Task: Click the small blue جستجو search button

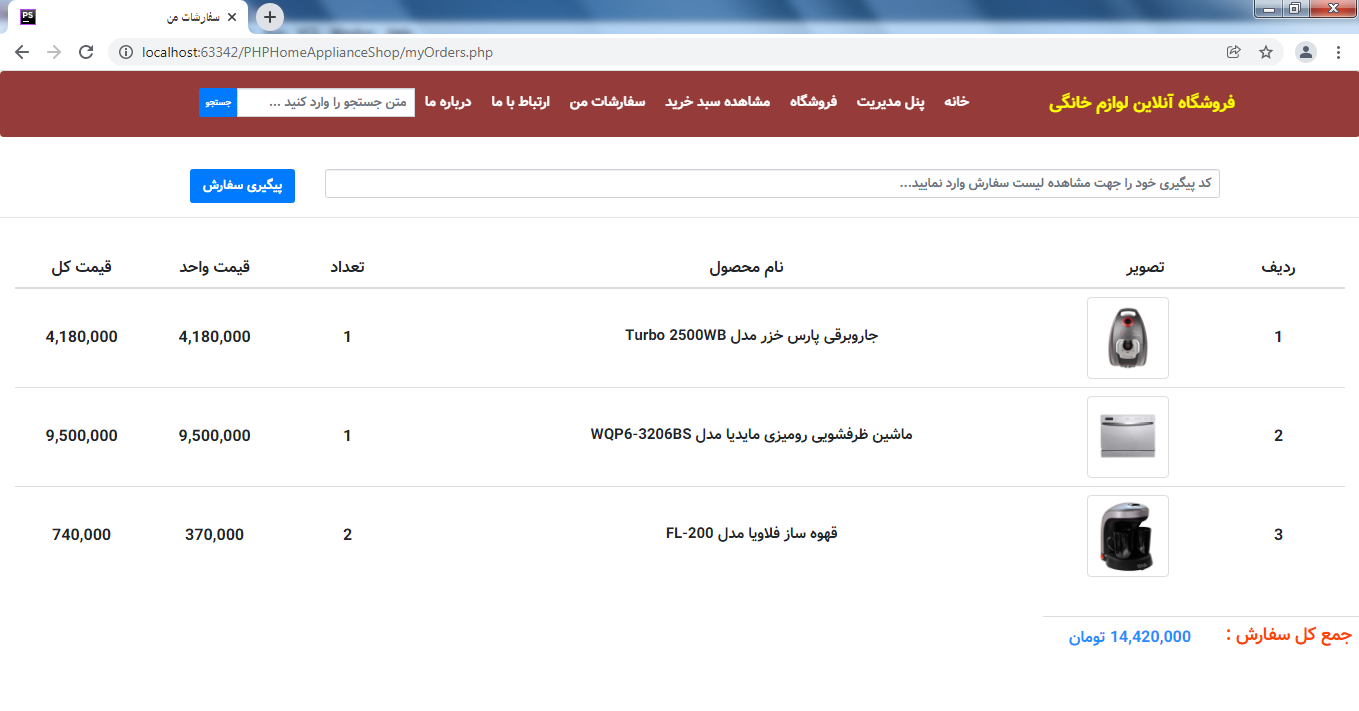Action: click(218, 102)
